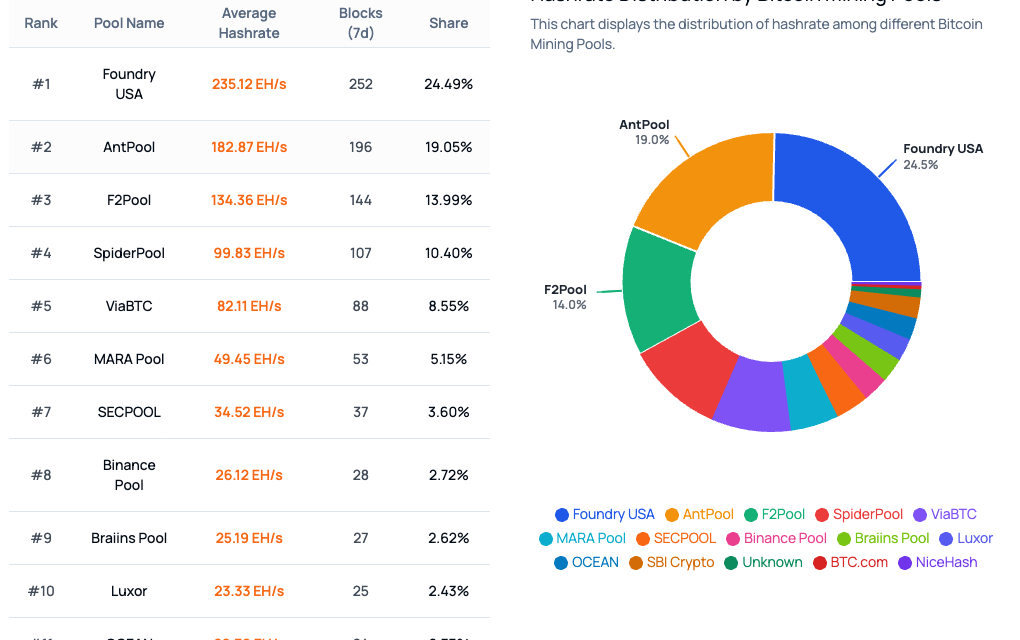Viewport: 1020px width, 640px height.
Task: Toggle SpiderPool legend entry
Action: pos(859,514)
